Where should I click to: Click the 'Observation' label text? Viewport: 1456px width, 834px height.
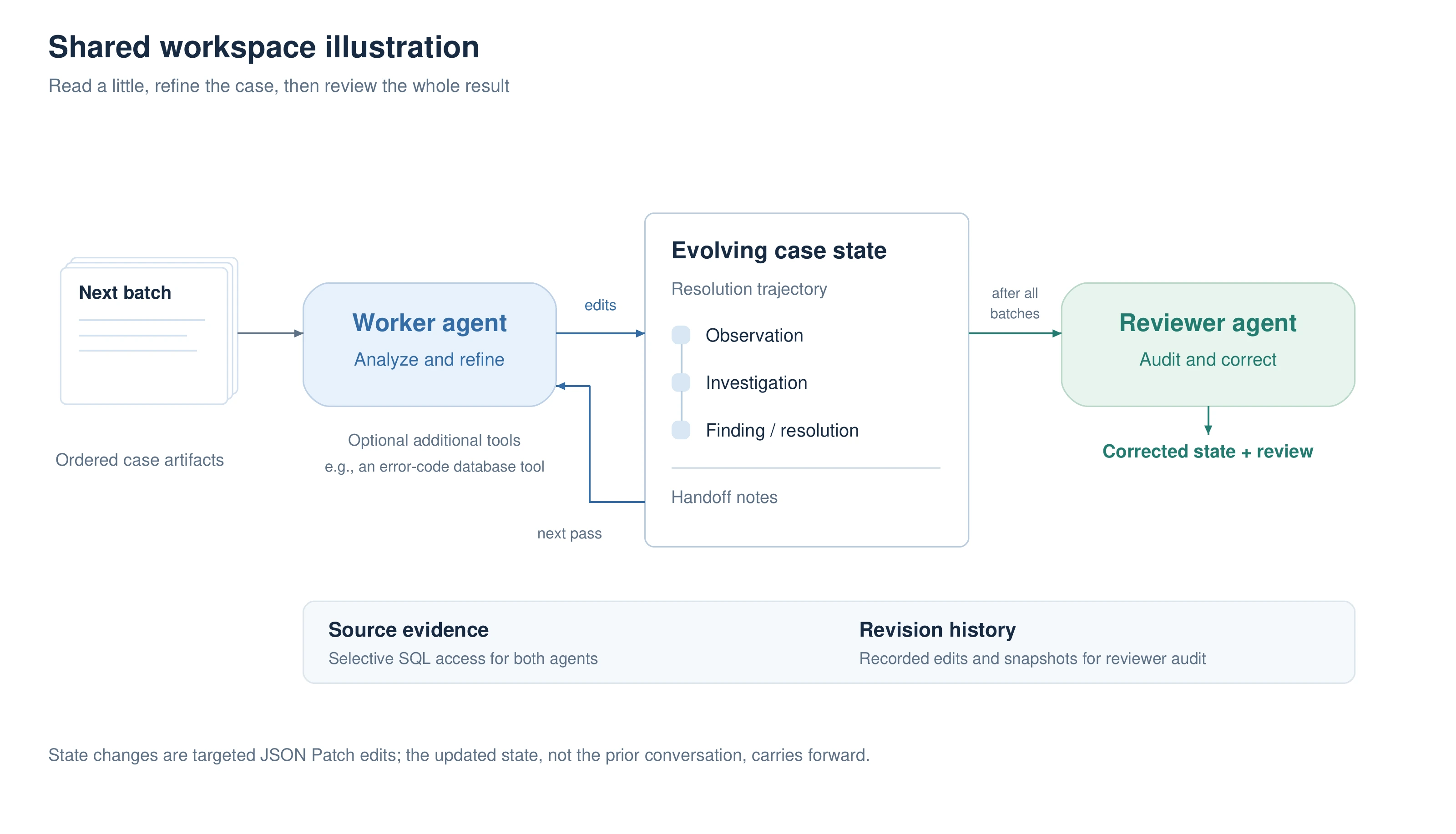(x=754, y=335)
